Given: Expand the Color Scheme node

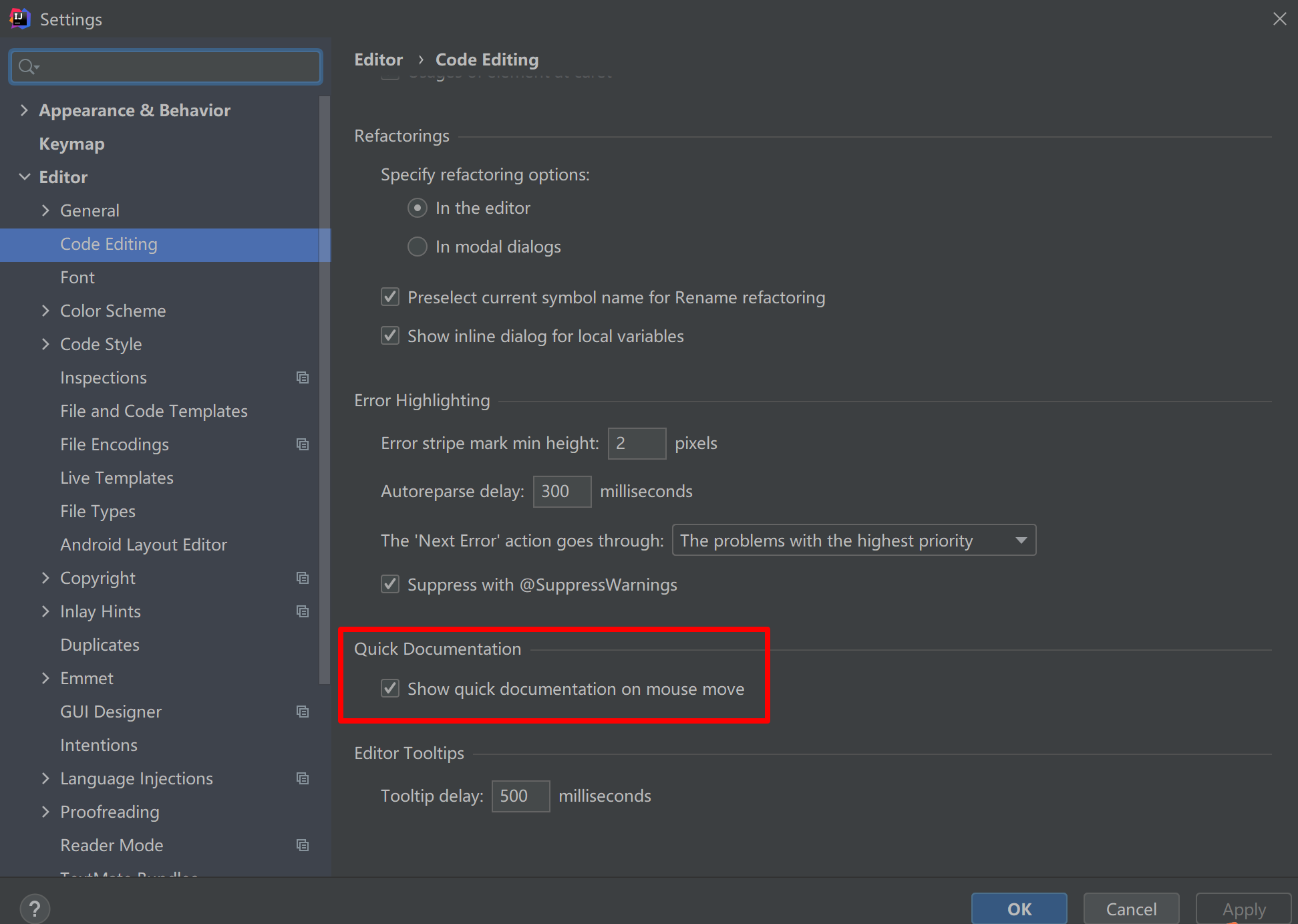Looking at the screenshot, I should [45, 311].
